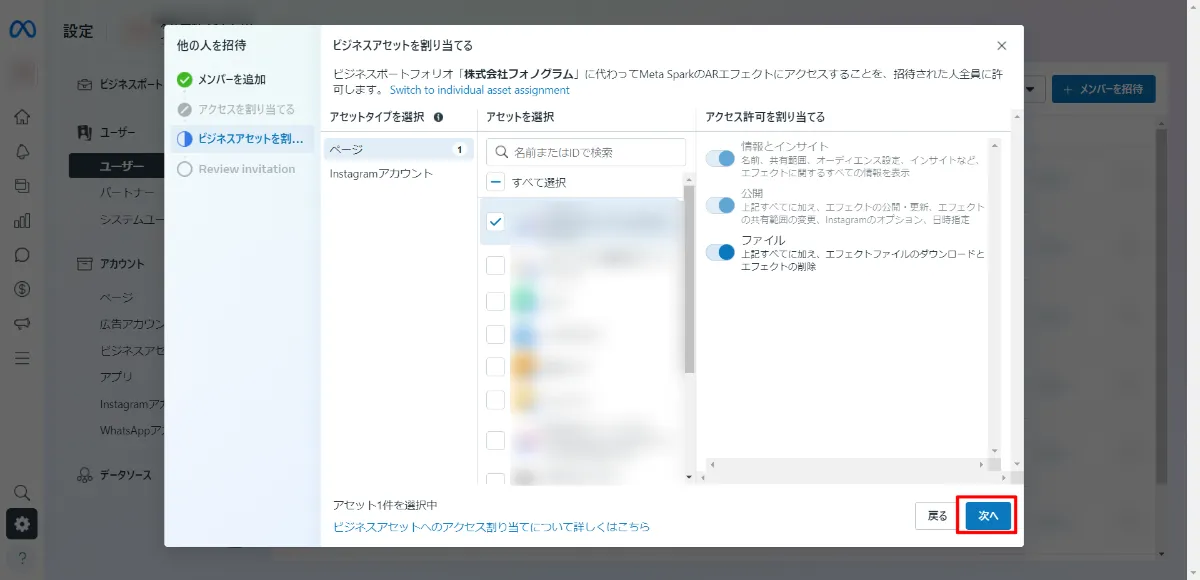
Task: Close the 他の人を招待 dialog with X
Action: [1002, 46]
